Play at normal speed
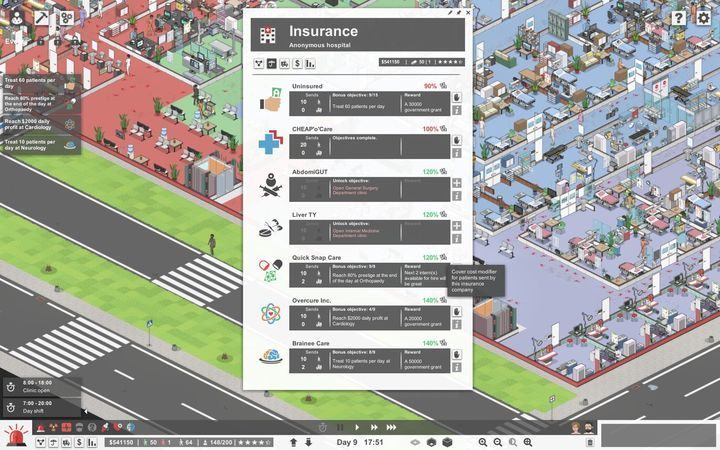 coord(357,428)
